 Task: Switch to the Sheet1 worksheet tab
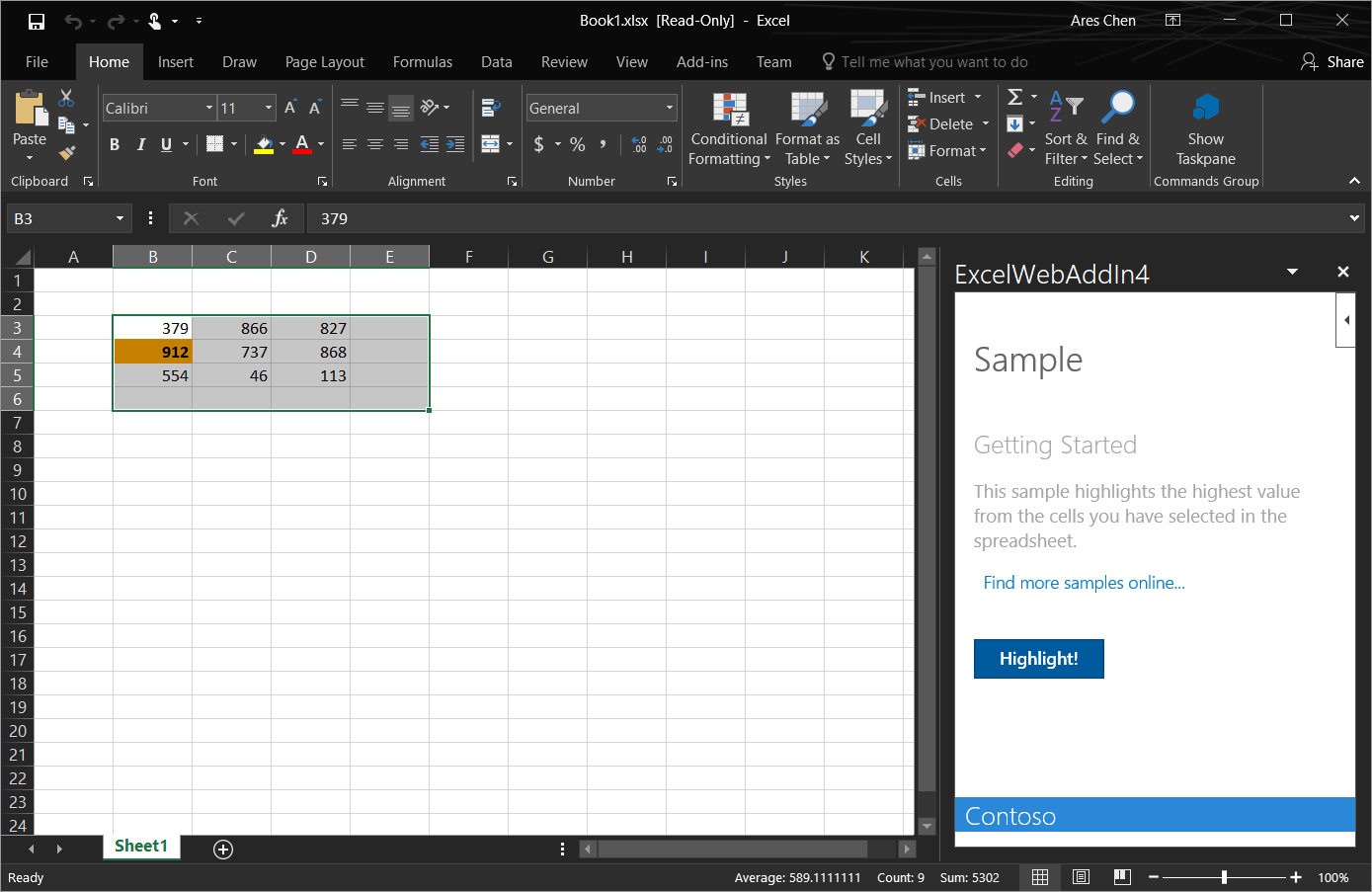pos(141,847)
